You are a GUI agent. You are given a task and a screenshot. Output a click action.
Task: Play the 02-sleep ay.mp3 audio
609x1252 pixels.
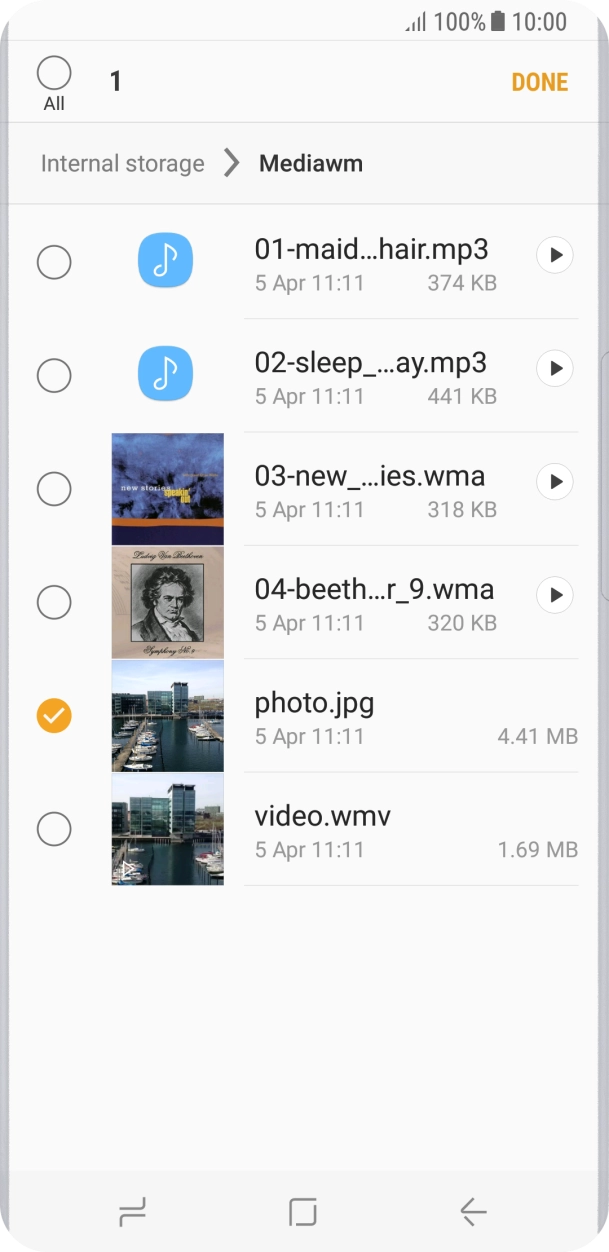(555, 369)
